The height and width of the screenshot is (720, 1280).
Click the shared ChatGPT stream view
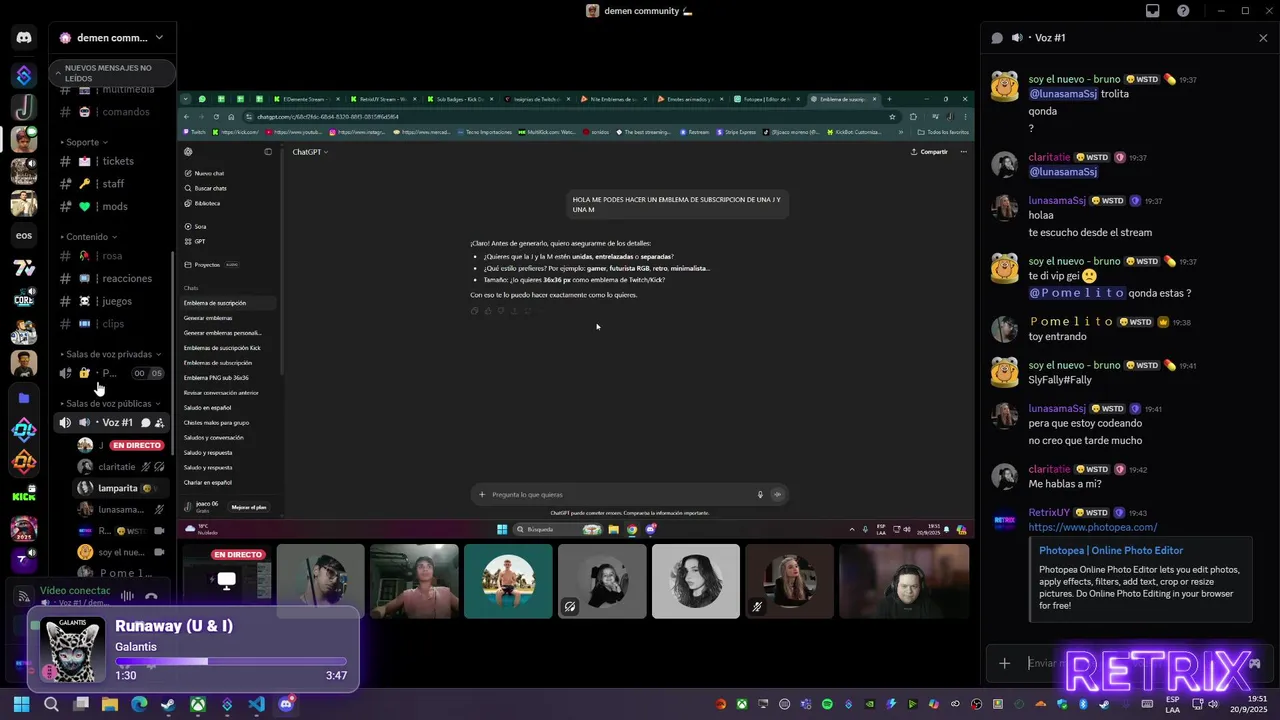point(576,315)
